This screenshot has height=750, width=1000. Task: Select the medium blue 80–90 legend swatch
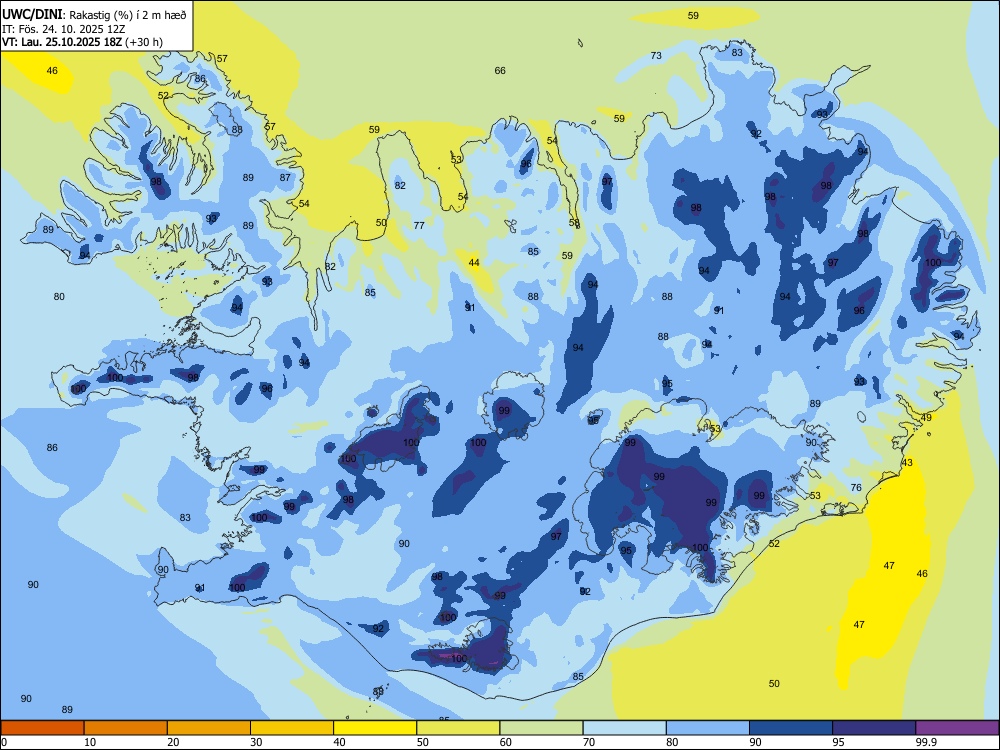click(707, 728)
